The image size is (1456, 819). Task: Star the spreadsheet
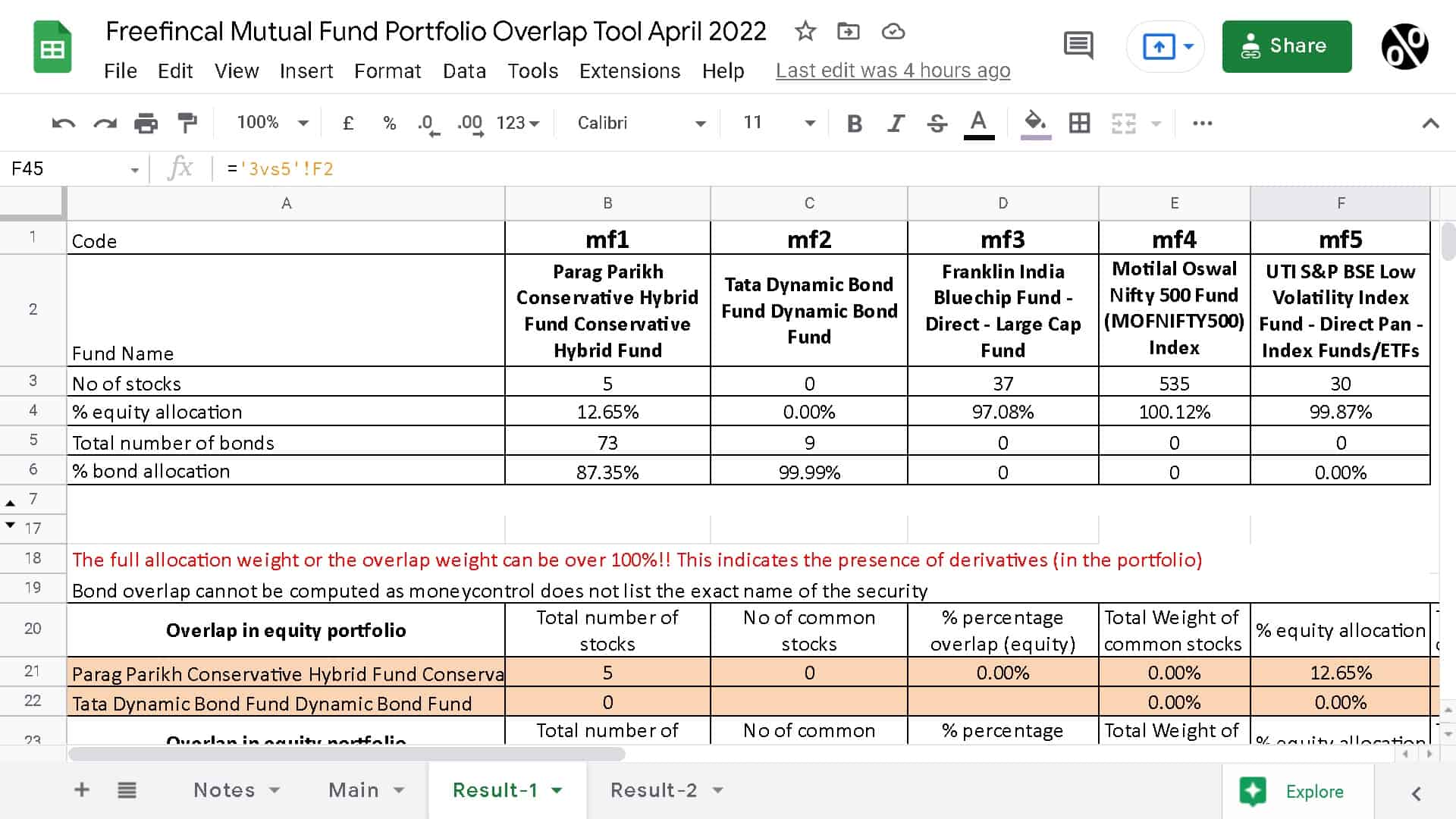tap(805, 31)
